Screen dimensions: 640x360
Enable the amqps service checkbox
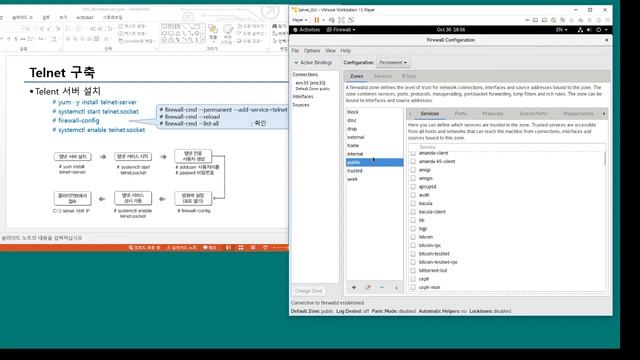pyautogui.click(x=413, y=178)
